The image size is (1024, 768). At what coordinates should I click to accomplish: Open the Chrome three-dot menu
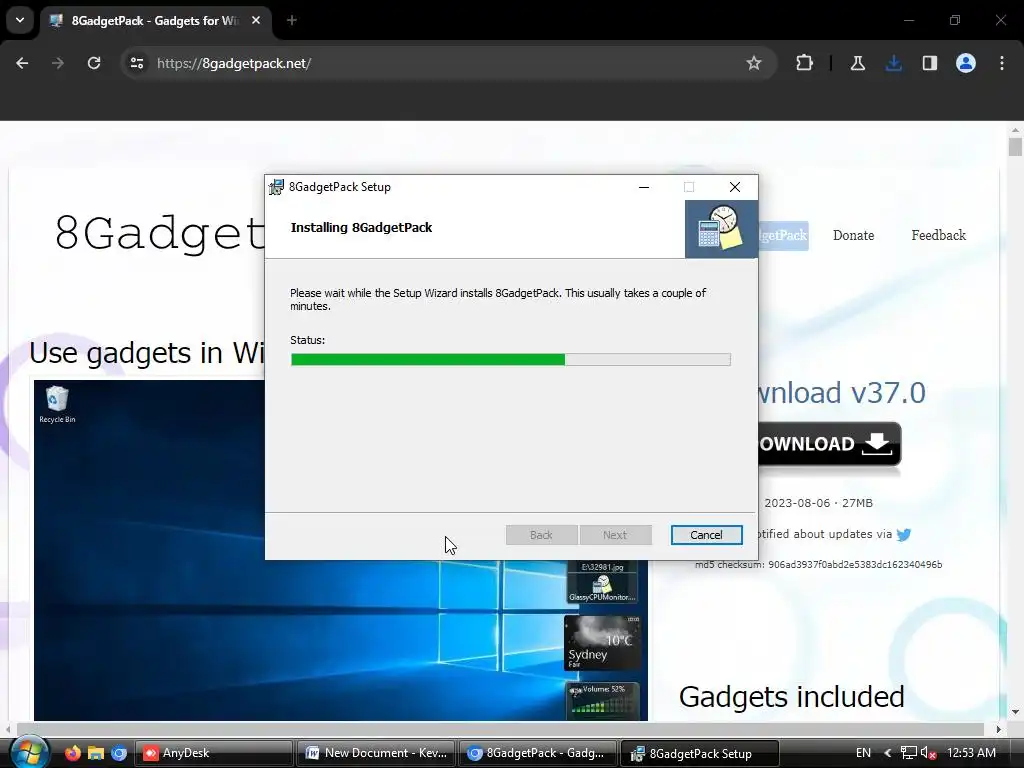[1002, 63]
